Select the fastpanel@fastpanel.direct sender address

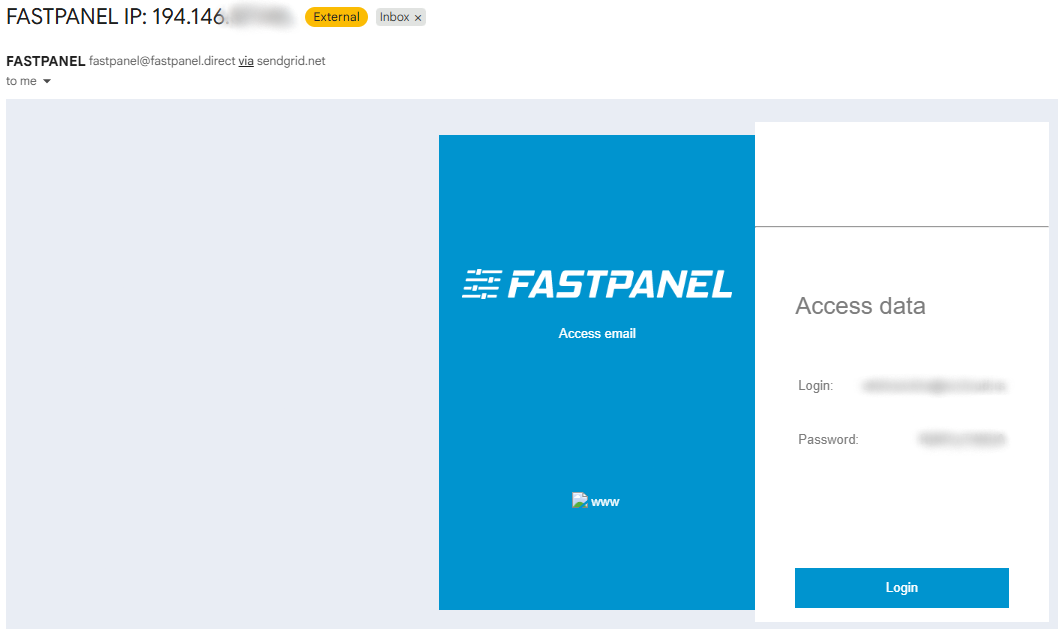(162, 61)
